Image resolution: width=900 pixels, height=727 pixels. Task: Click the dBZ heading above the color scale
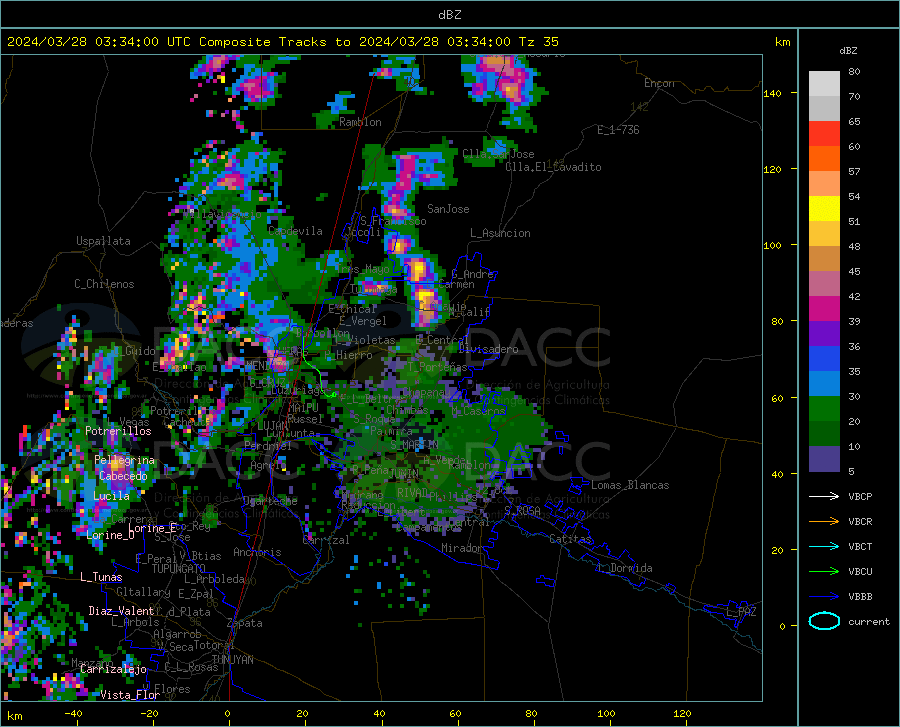point(848,50)
